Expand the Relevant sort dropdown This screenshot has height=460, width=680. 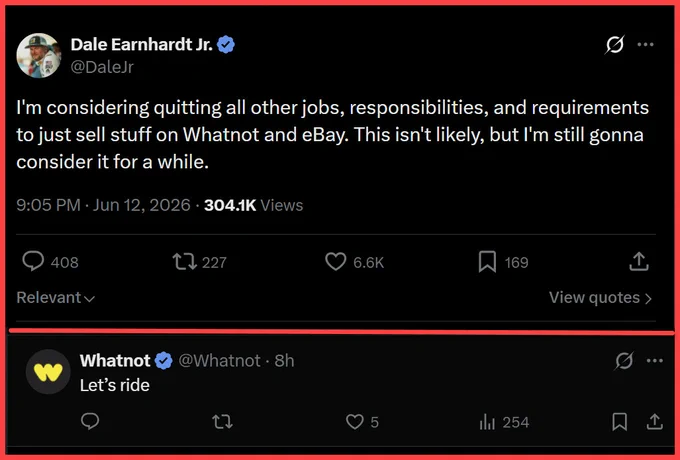click(x=55, y=297)
